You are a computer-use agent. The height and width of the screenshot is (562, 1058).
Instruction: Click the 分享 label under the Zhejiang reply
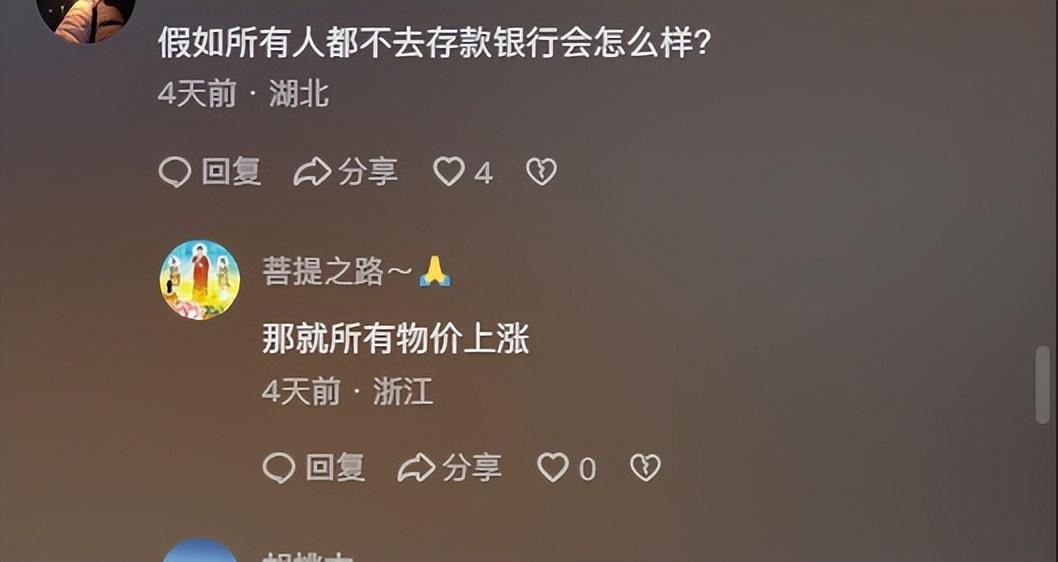472,468
